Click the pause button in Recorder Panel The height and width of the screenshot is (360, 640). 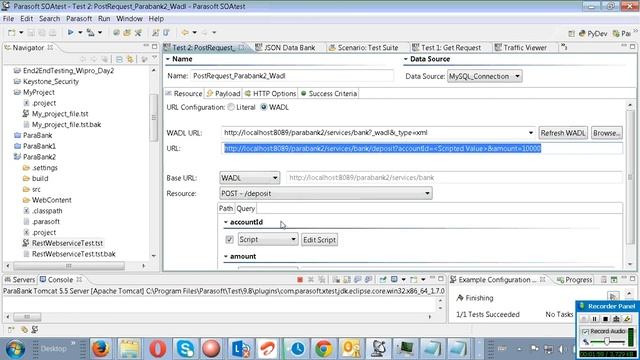tap(595, 319)
